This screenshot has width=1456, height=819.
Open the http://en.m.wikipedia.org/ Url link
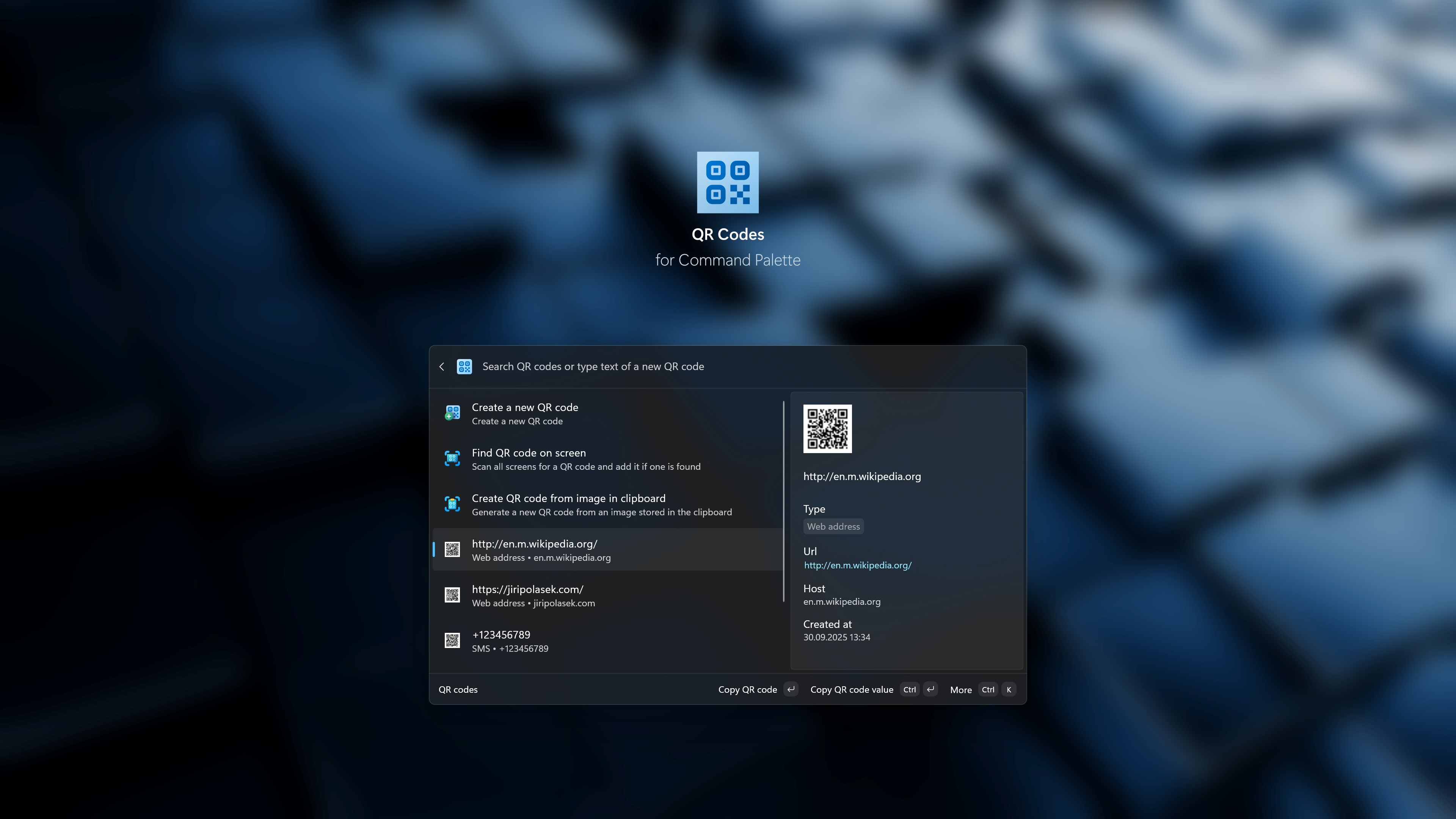coord(857,565)
